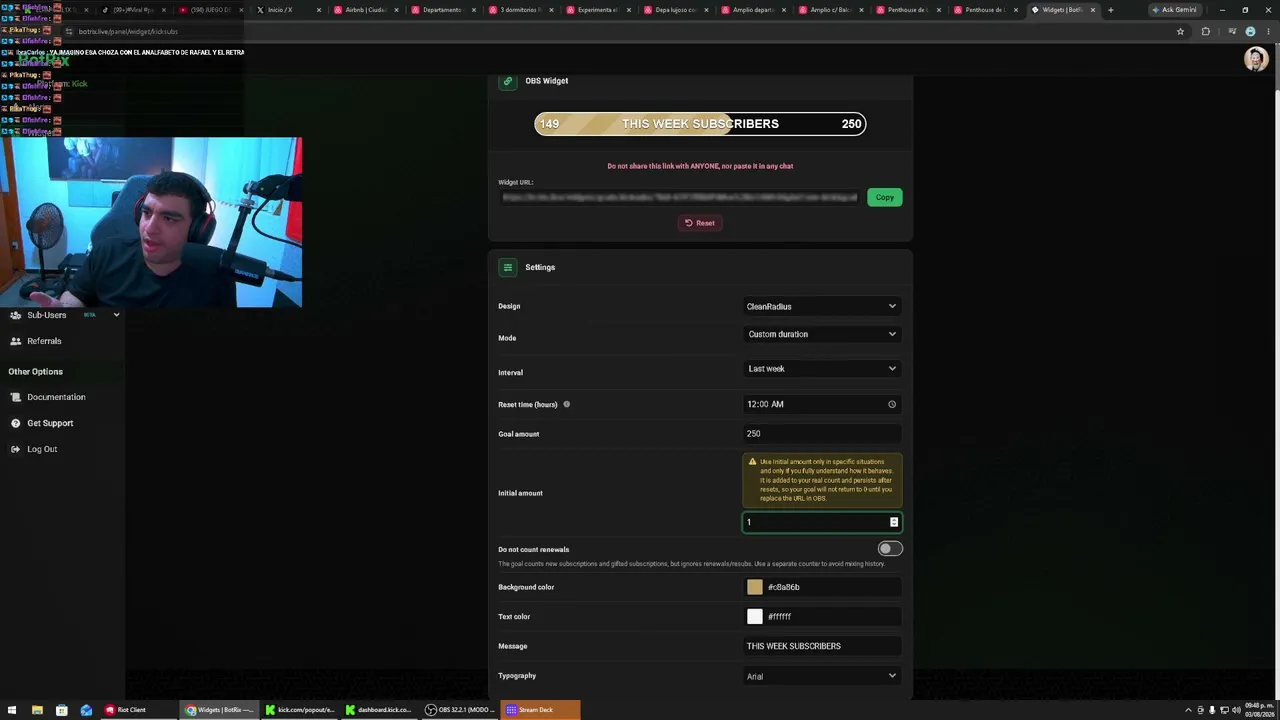Click Copy to copy the widget URL

[x=885, y=197]
